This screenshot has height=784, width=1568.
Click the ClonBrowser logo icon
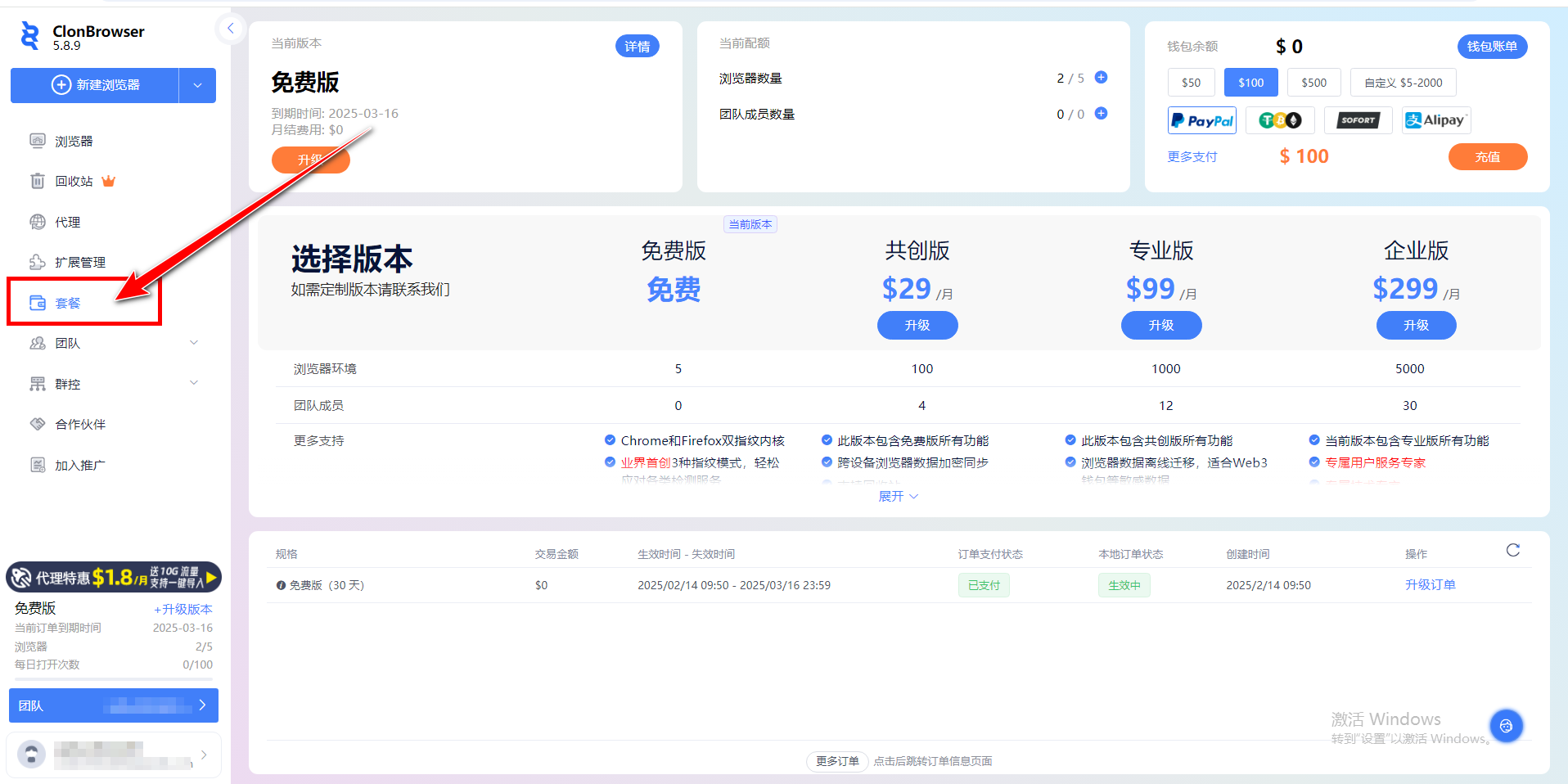tap(30, 36)
